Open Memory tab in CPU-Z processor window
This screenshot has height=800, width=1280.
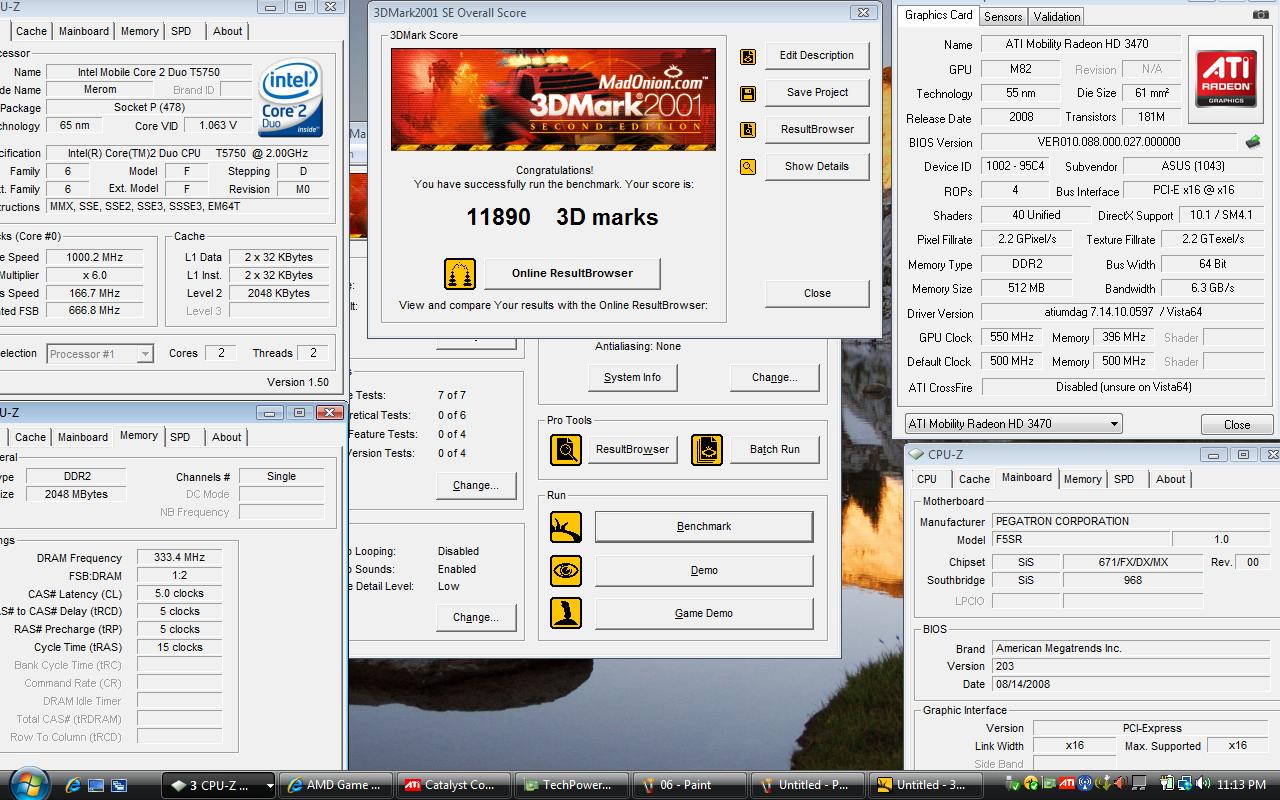point(140,31)
